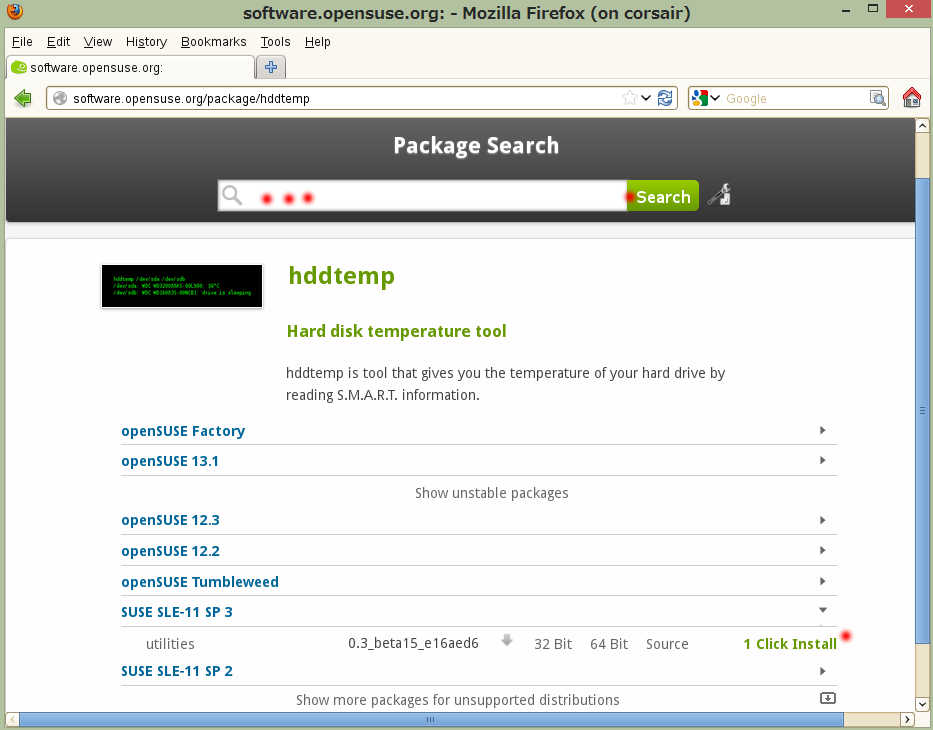Click the horizontal scrollbar thumb
Viewport: 933px width, 730px height.
click(x=431, y=719)
